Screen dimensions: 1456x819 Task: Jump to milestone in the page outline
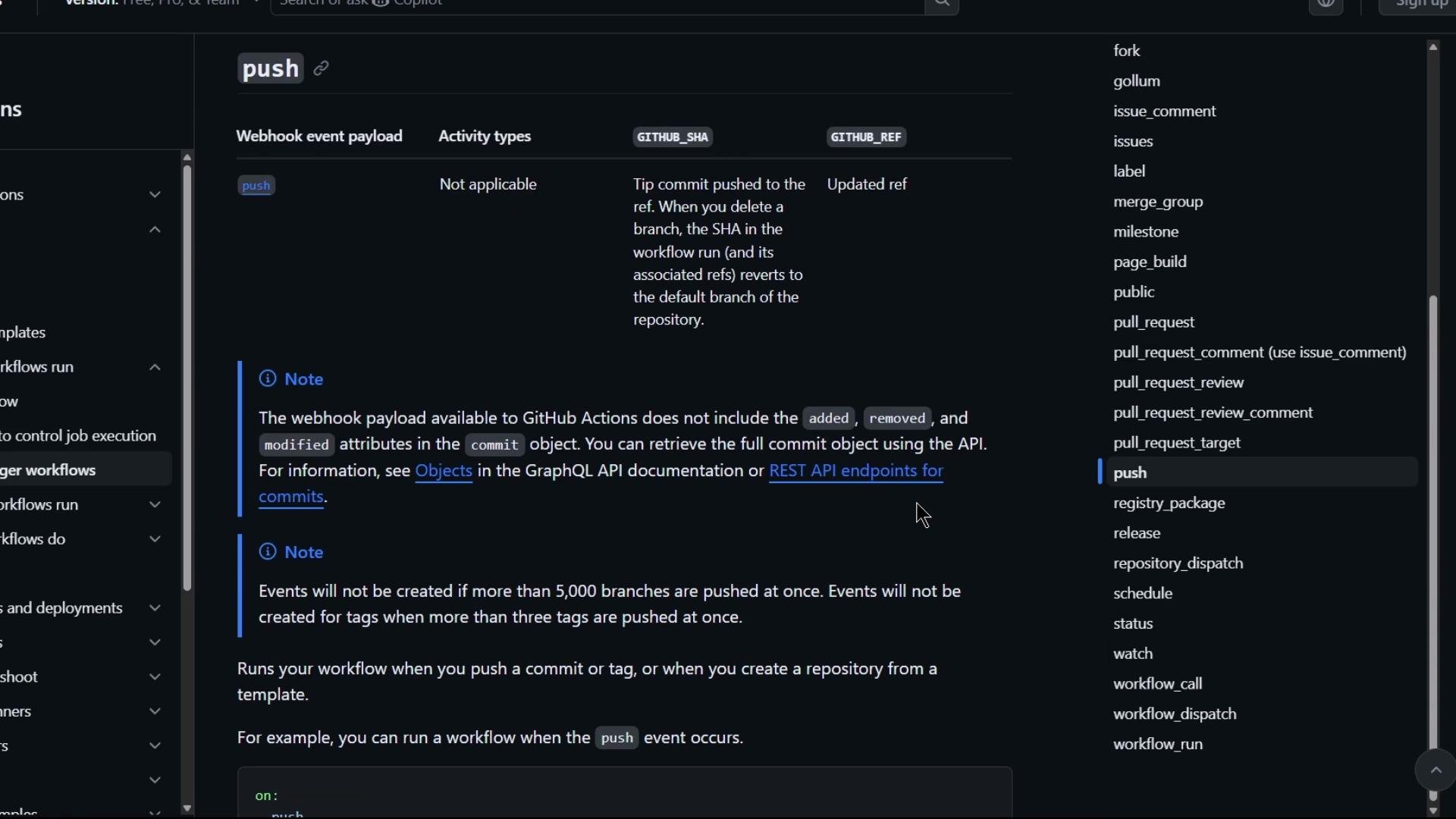pos(1146,232)
